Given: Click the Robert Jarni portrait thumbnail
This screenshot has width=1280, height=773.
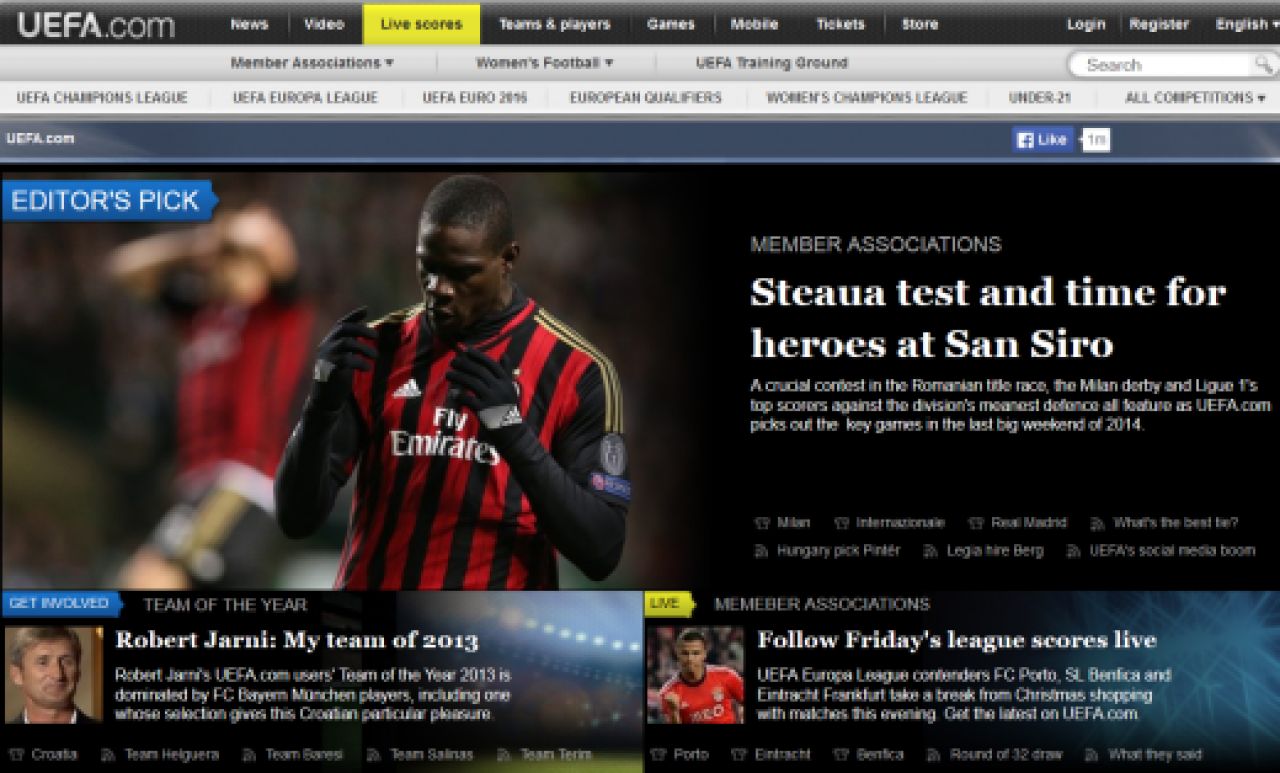Looking at the screenshot, I should click(53, 675).
